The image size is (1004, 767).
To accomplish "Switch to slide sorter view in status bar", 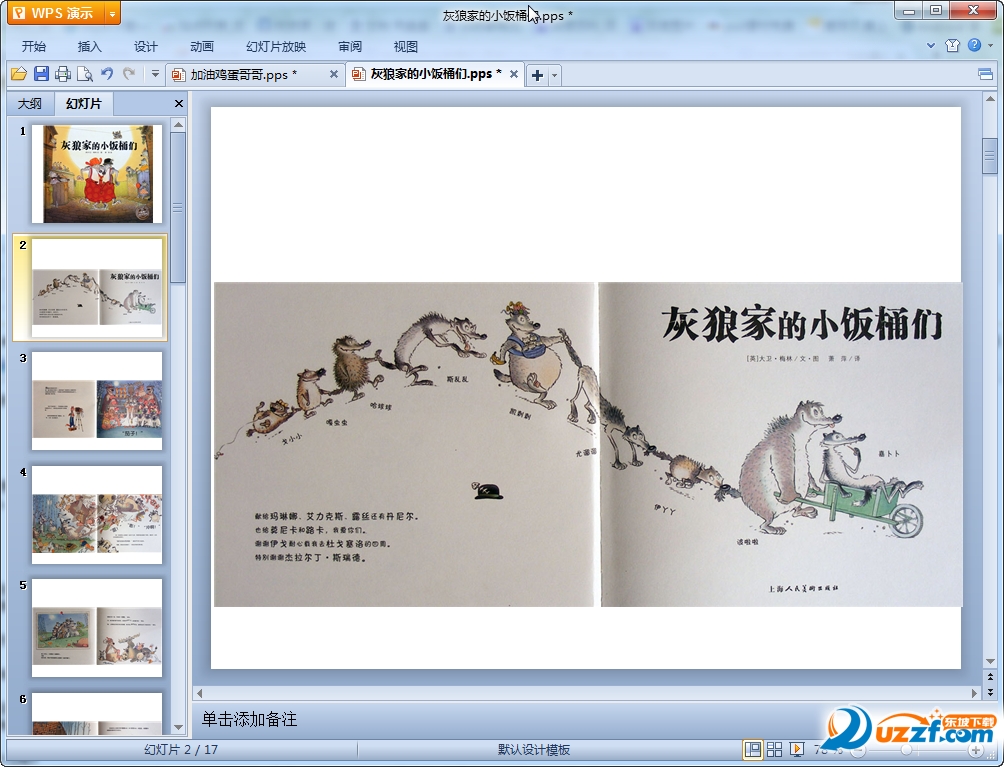I will 774,749.
